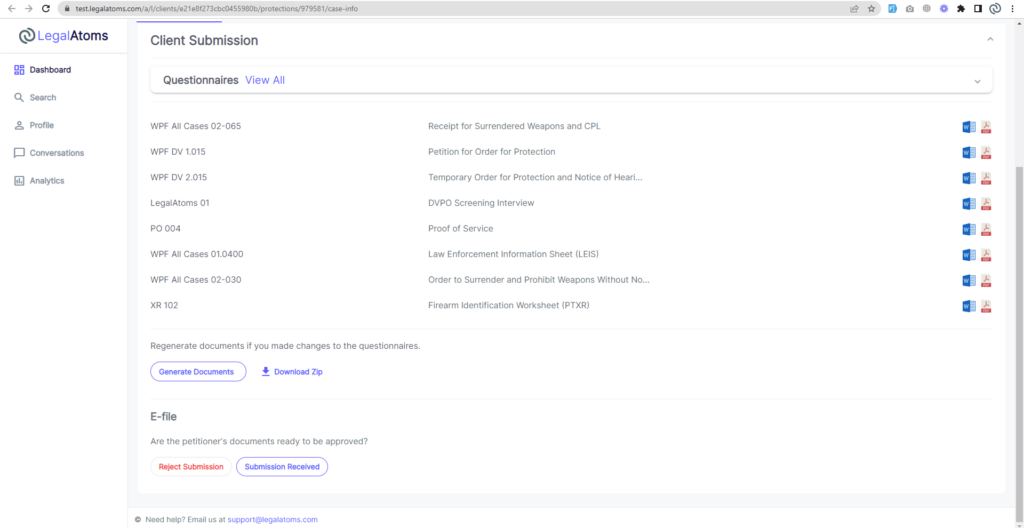
Task: Expand the Questionnaires dropdown chevron
Action: 977,81
